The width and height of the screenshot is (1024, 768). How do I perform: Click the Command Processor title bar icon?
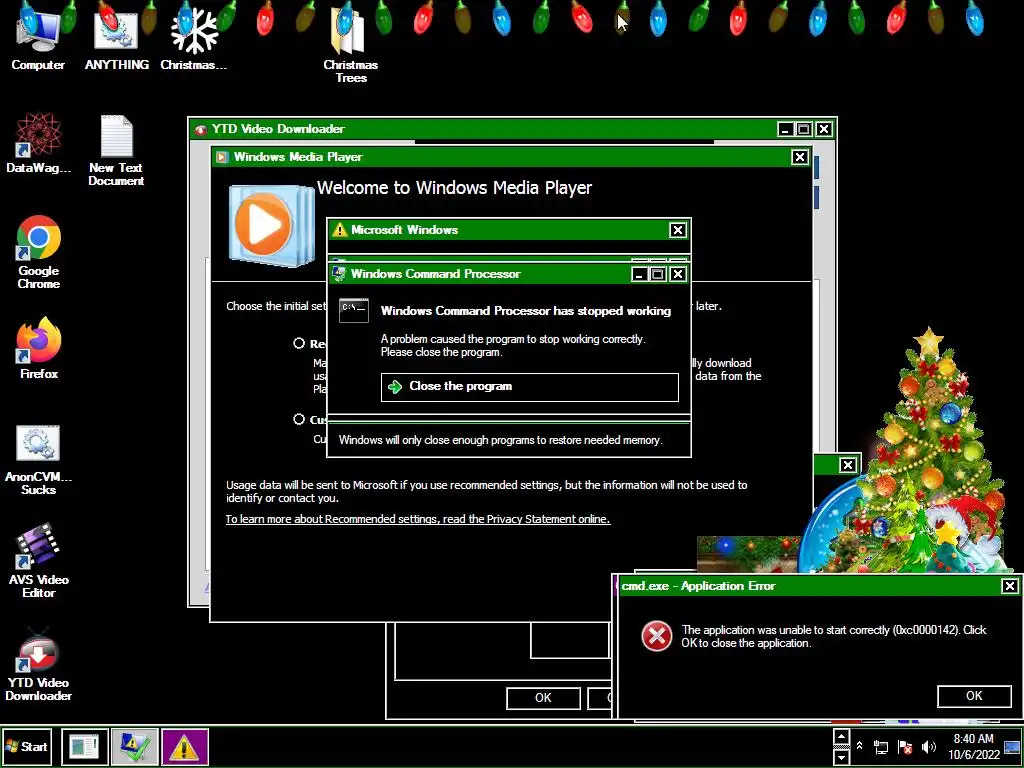click(x=338, y=274)
